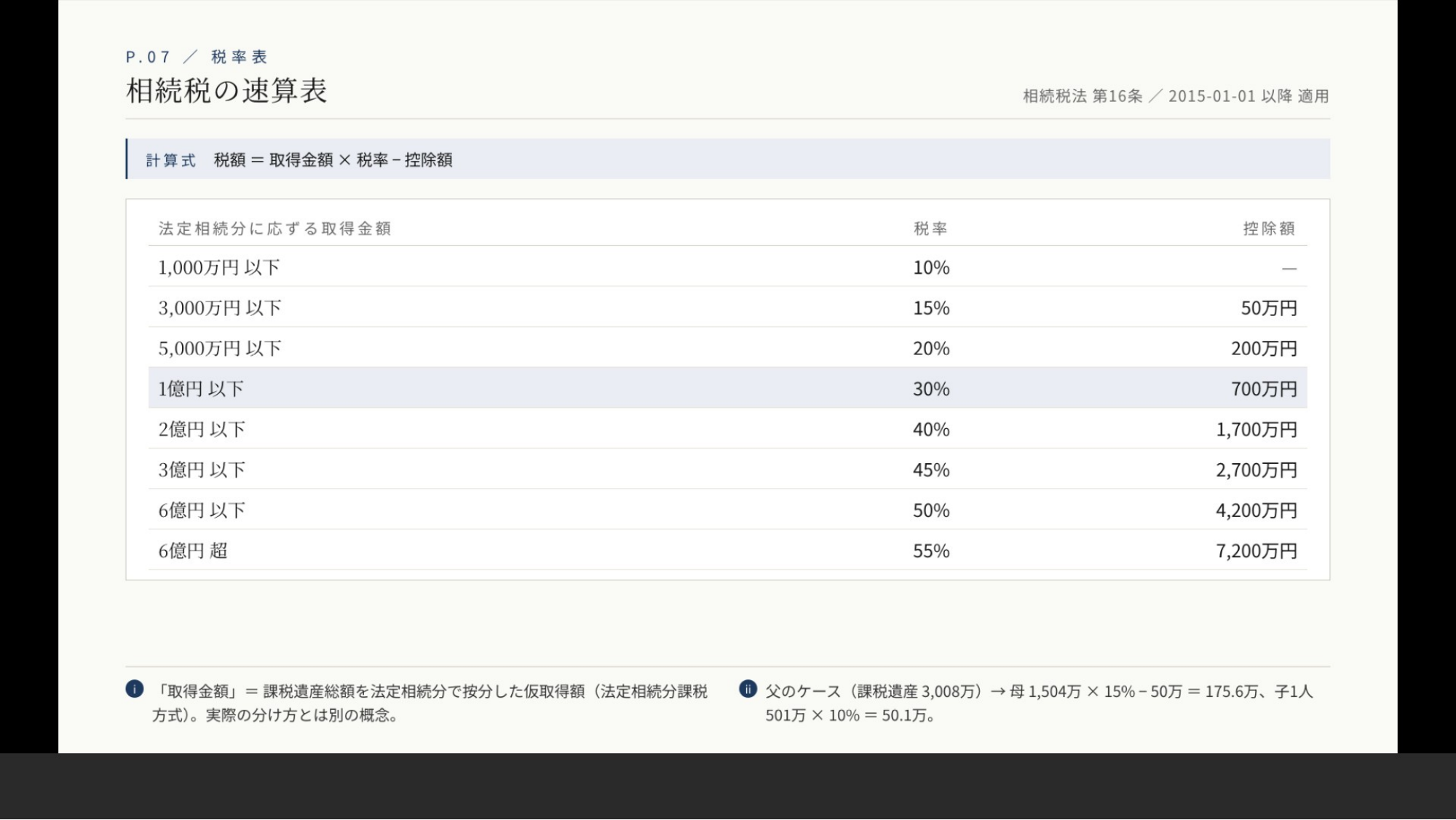
Task: Click the 相続税の速算表 slide title
Action: pyautogui.click(x=226, y=91)
